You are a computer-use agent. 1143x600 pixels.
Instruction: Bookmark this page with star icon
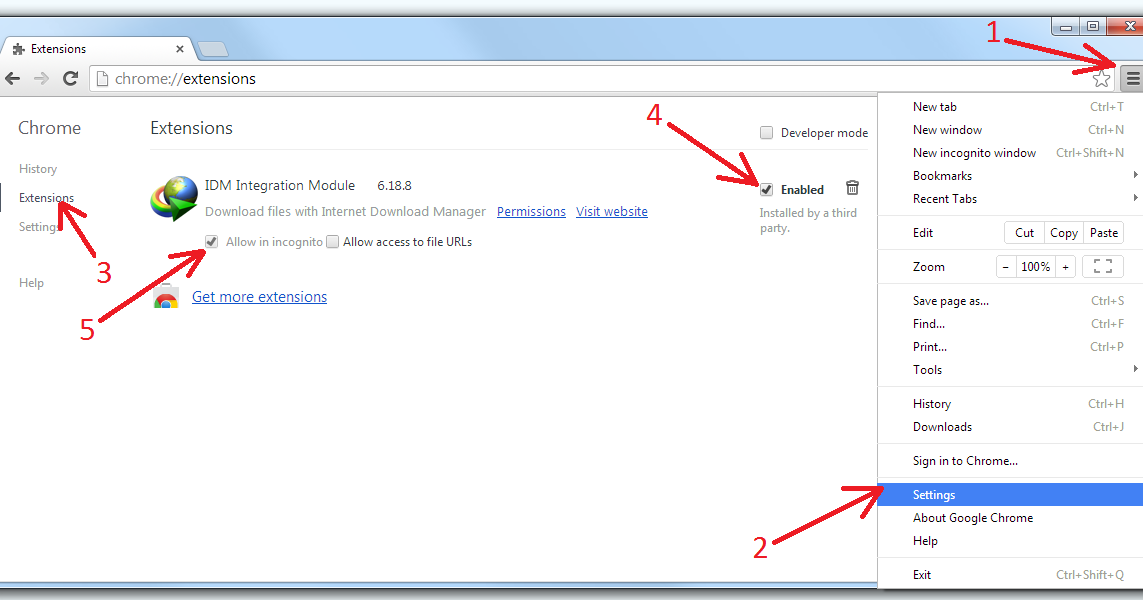[x=1101, y=79]
